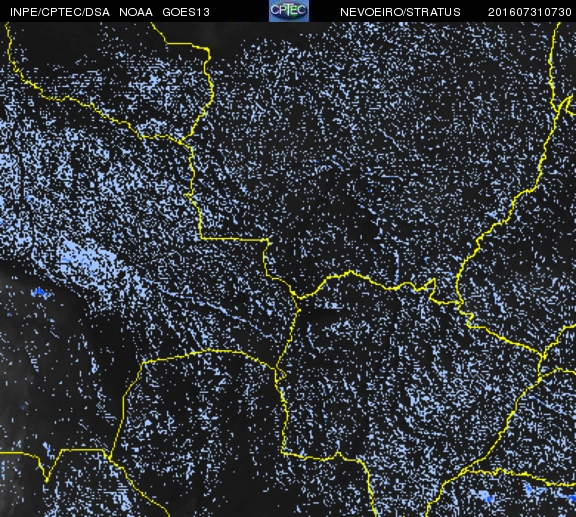
Task: Click the CPTEC logo in the header
Action: point(289,11)
